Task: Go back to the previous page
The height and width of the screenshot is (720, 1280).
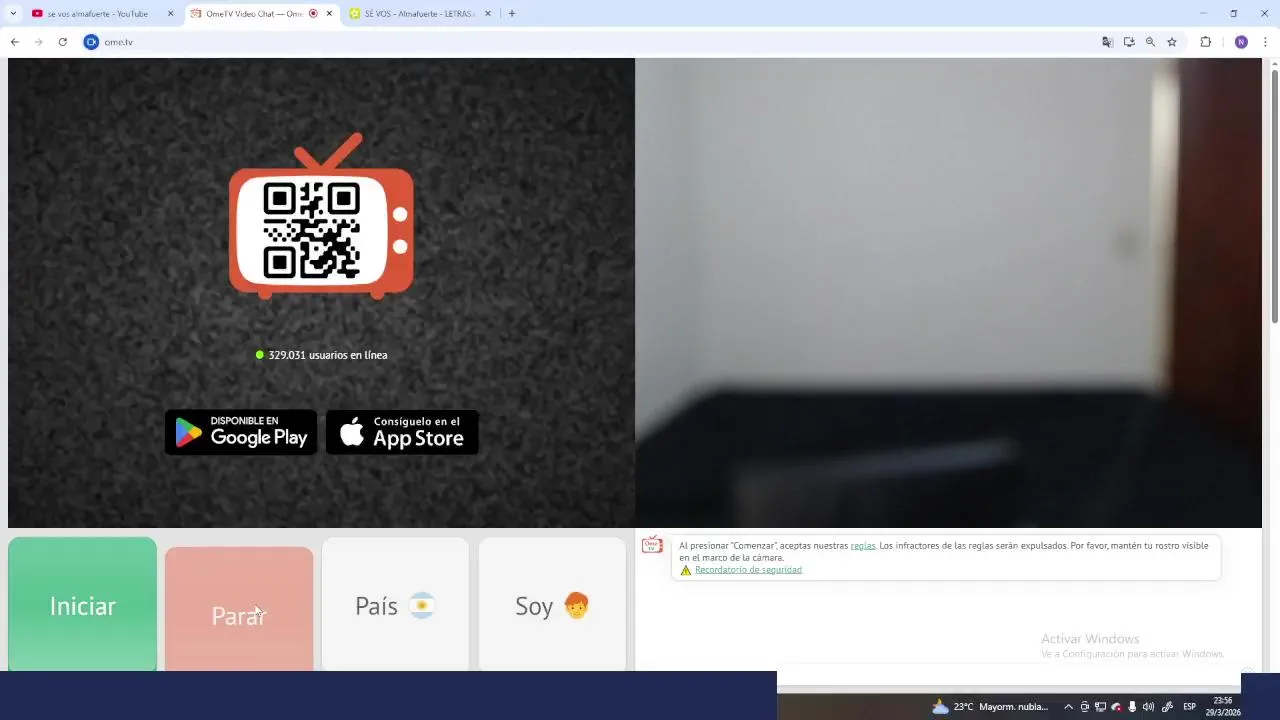Action: (x=14, y=42)
